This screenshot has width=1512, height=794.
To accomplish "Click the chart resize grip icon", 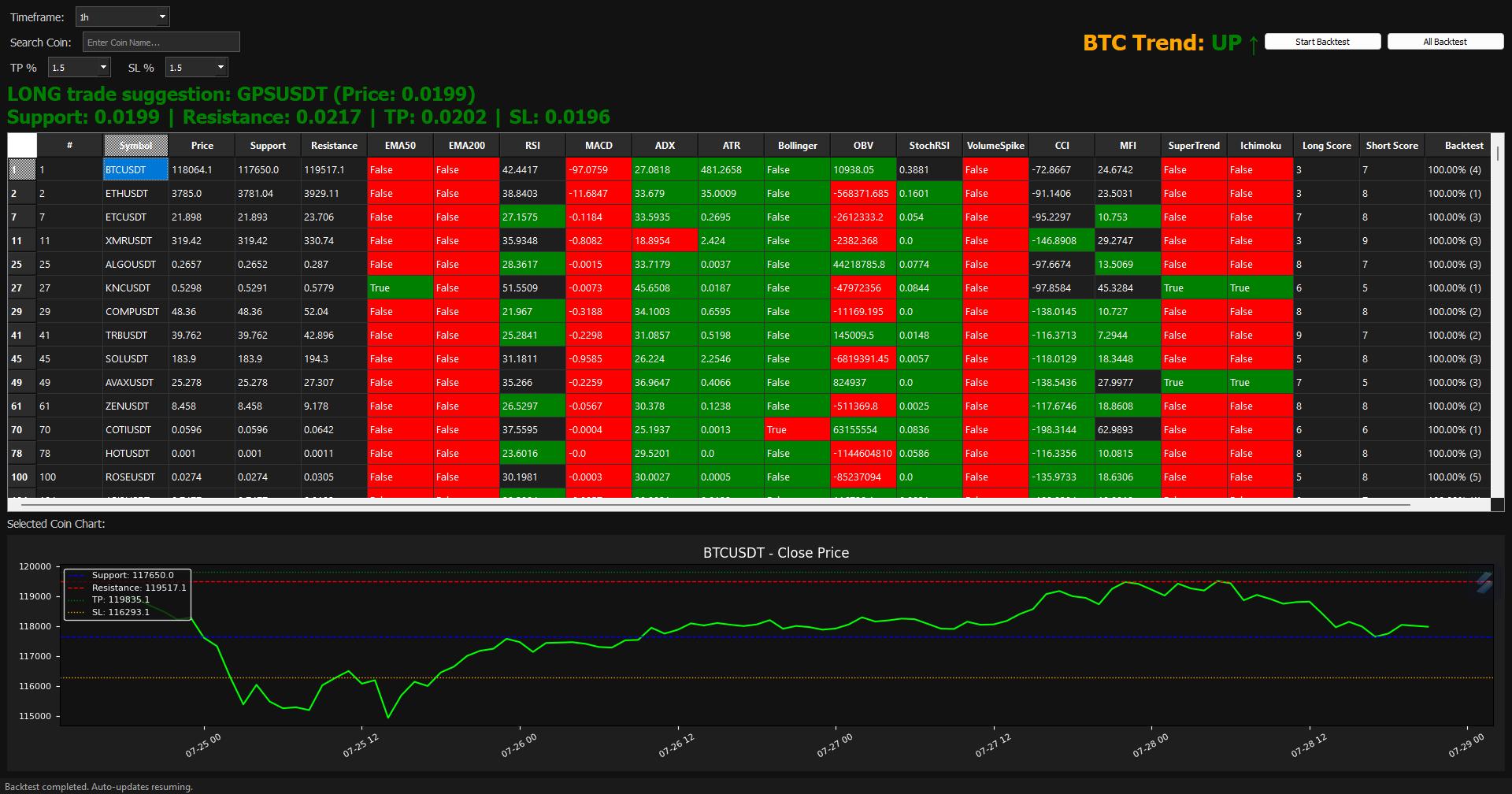I will pyautogui.click(x=1484, y=583).
